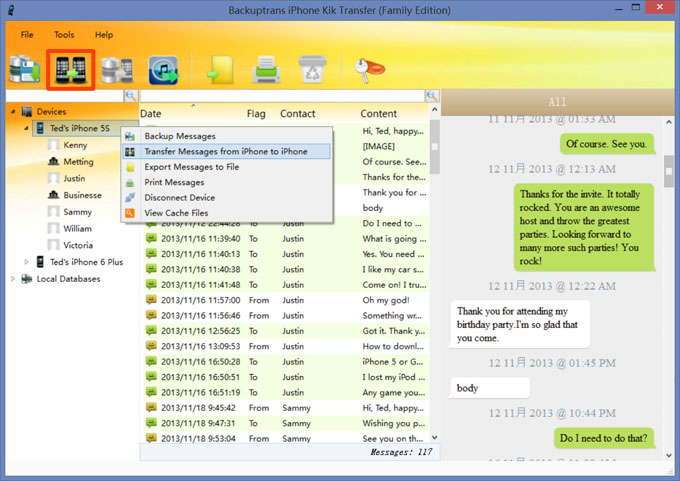The height and width of the screenshot is (481, 680).
Task: Click the green Print toolbar icon
Action: click(266, 69)
